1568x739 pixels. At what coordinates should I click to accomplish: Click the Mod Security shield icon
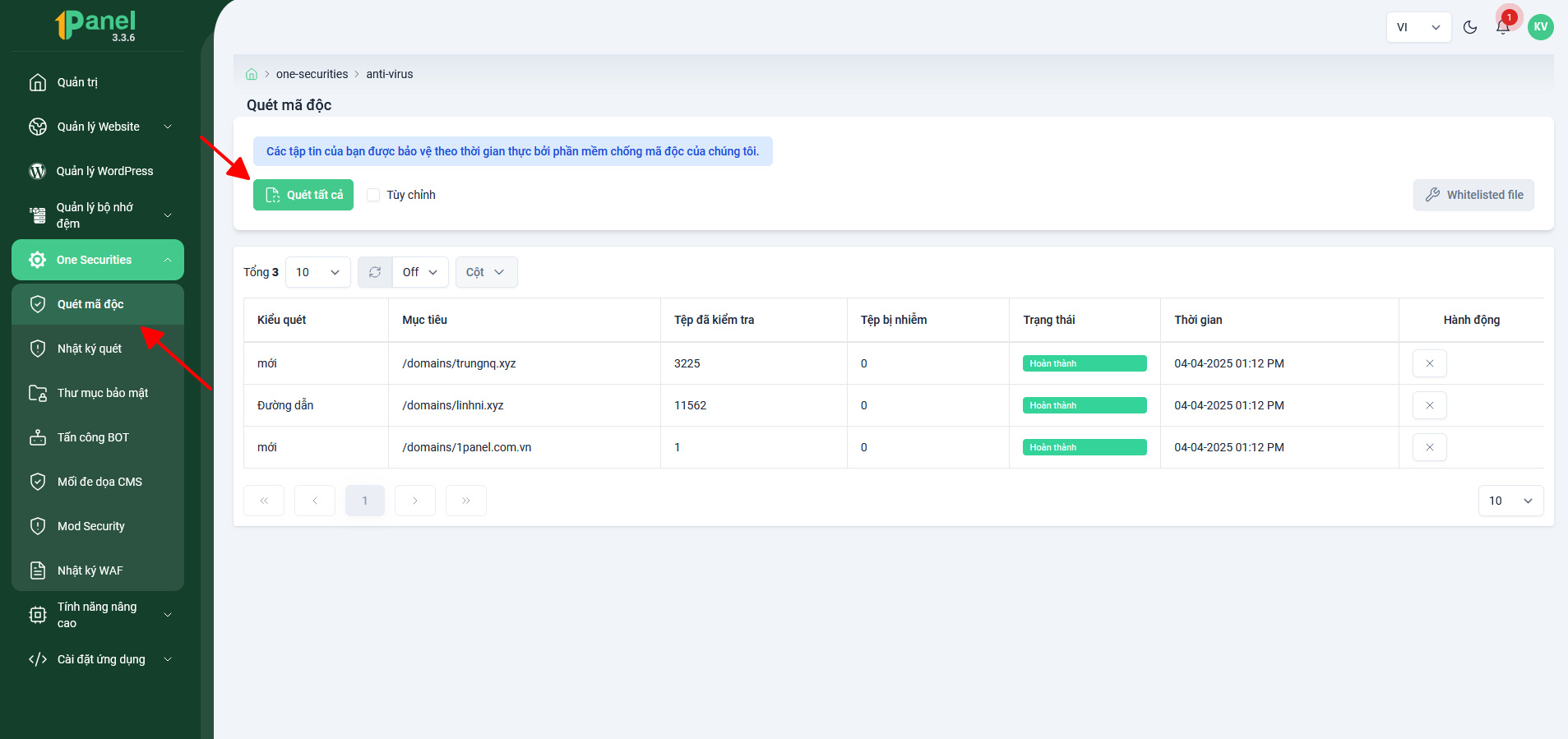coord(38,526)
